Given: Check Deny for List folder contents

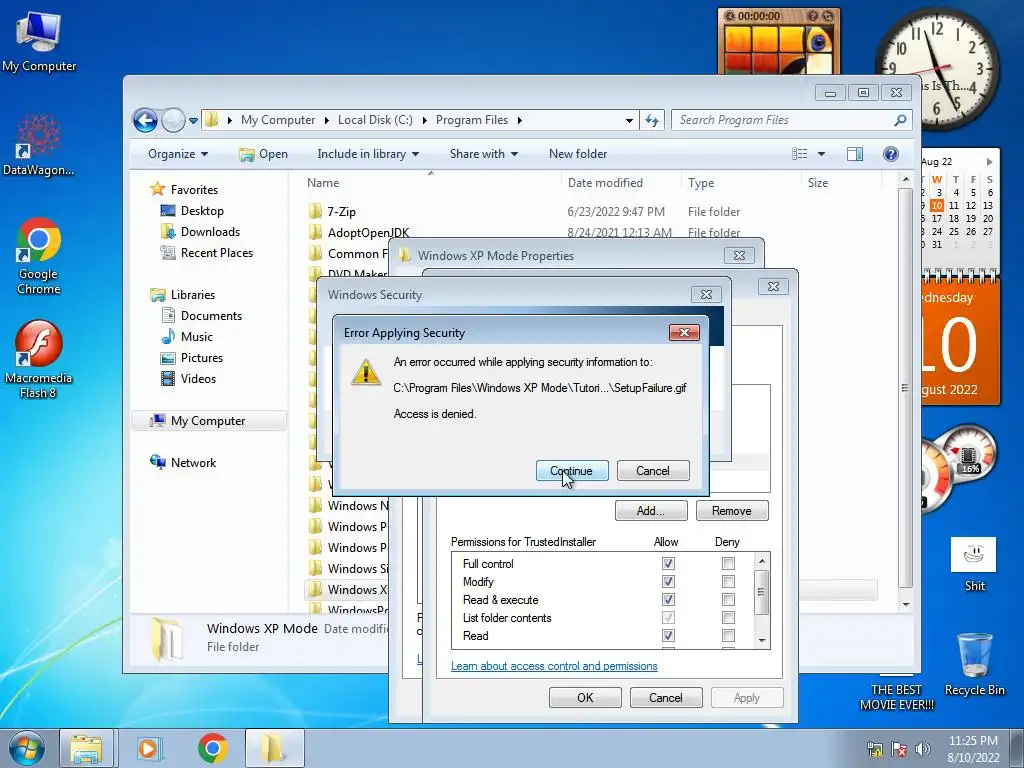Looking at the screenshot, I should click(728, 618).
